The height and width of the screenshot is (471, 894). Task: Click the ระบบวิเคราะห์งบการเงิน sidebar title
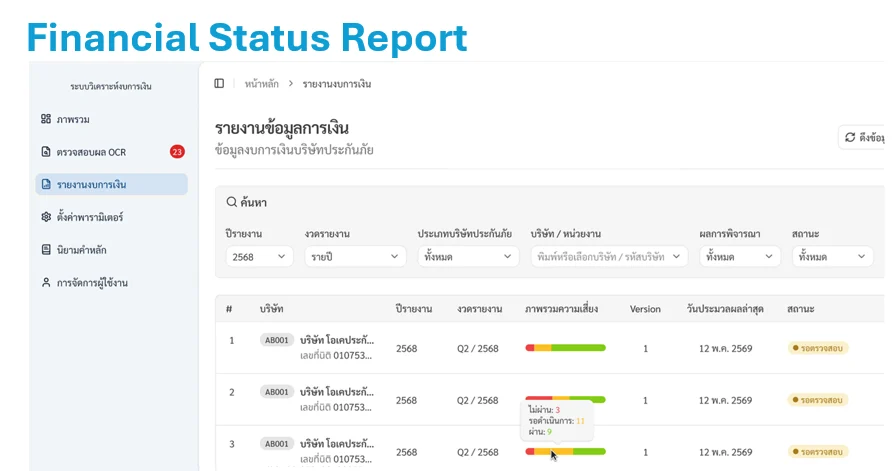(111, 87)
